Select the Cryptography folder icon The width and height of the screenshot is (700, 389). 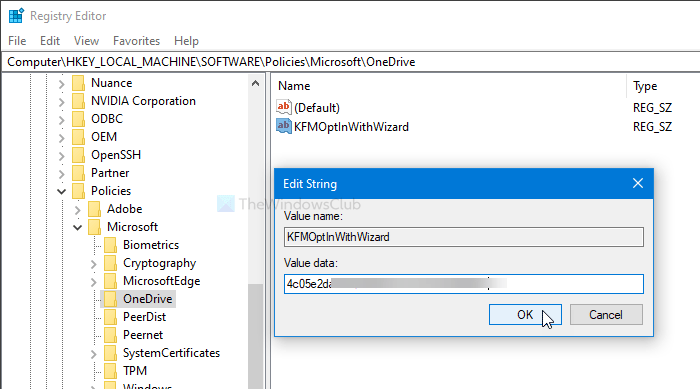point(110,263)
